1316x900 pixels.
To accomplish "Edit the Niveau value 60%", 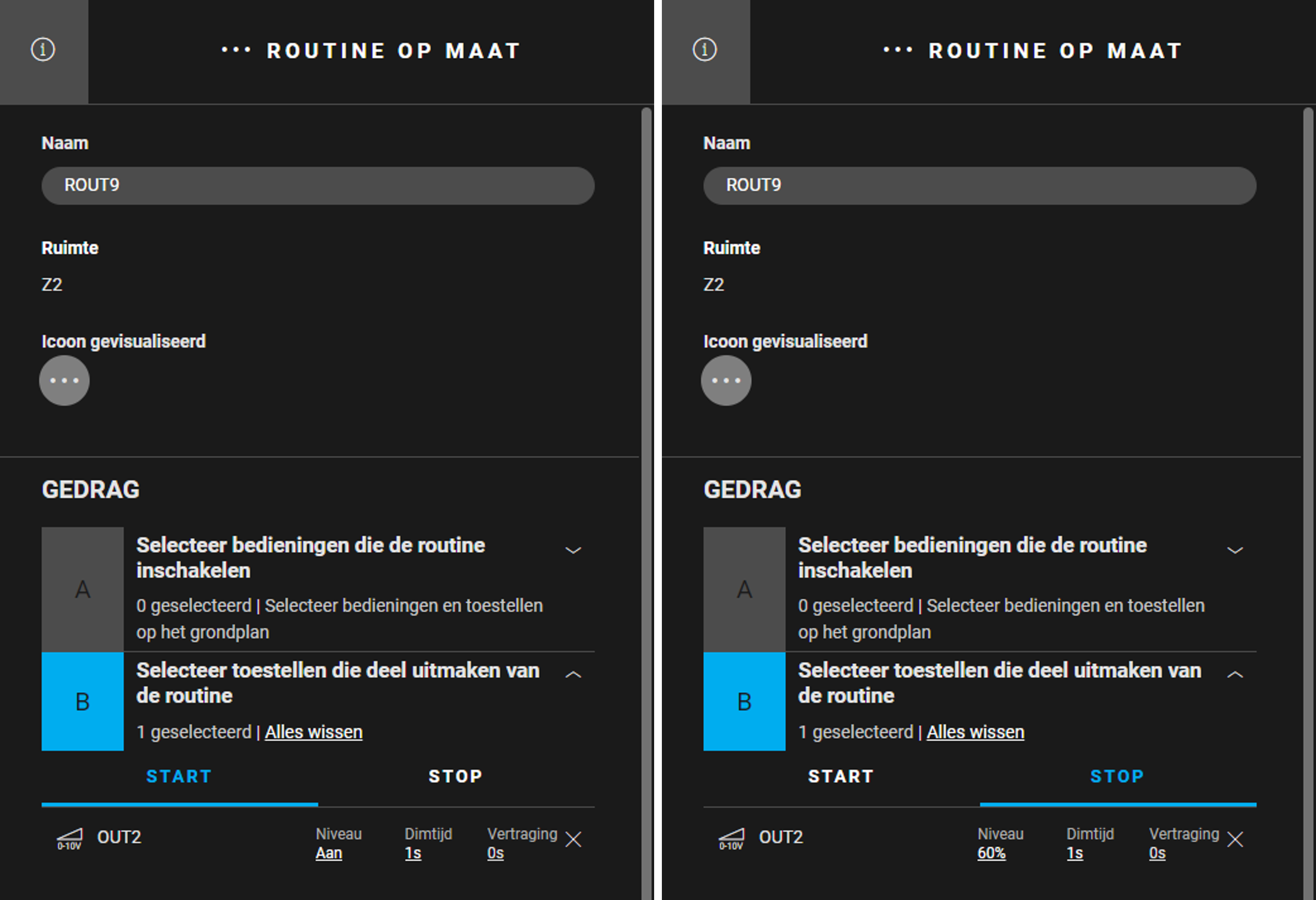I will coord(991,854).
